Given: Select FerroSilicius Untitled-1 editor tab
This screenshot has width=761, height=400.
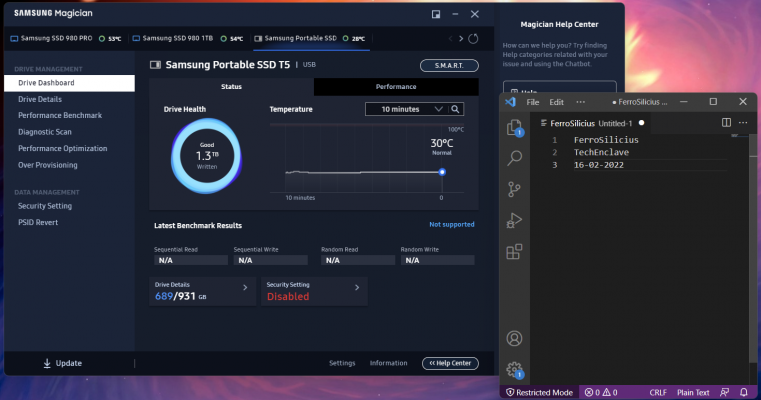Looking at the screenshot, I should (x=592, y=123).
